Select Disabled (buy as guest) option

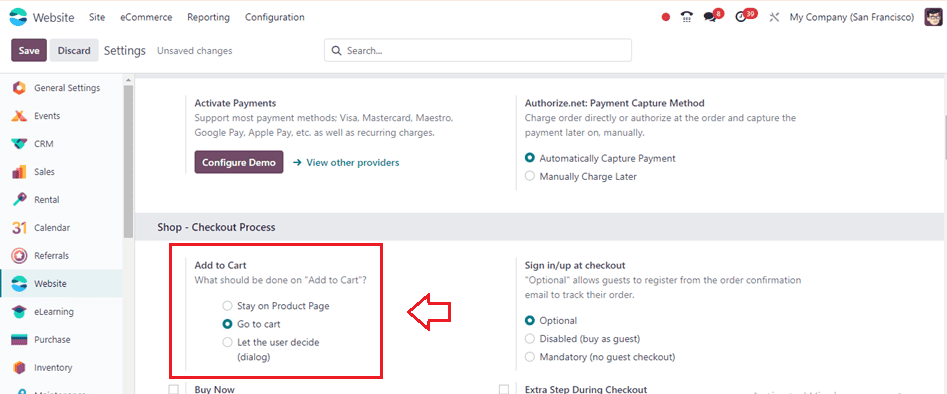click(530, 338)
